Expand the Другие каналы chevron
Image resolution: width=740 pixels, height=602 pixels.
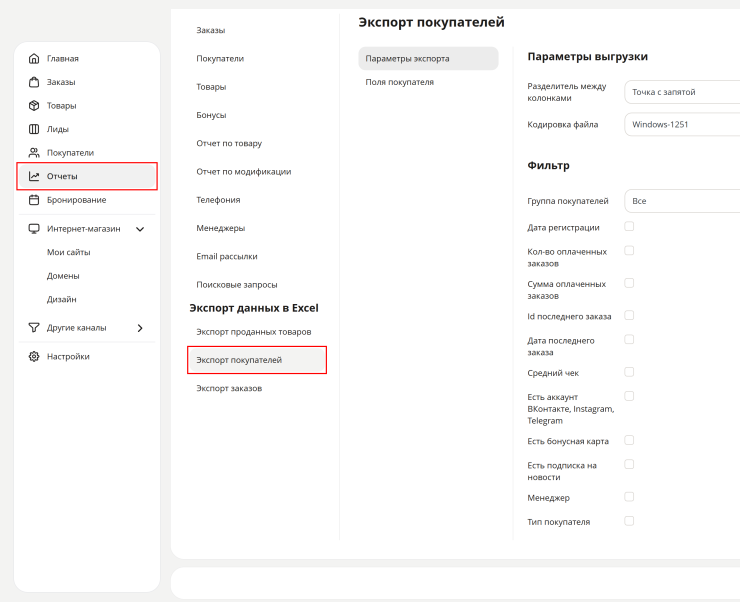(140, 328)
